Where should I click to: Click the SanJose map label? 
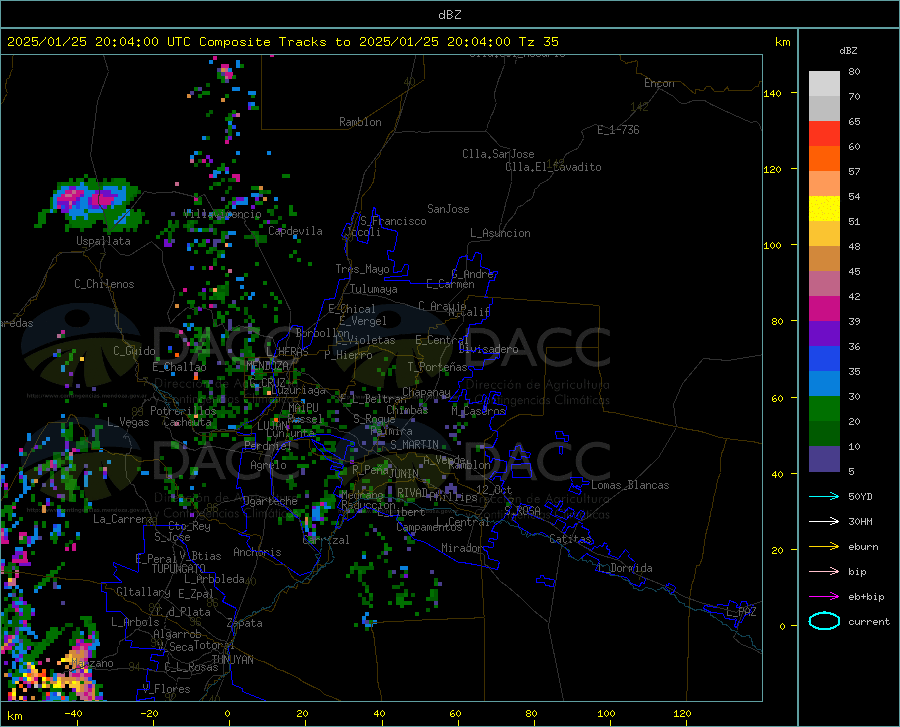coord(448,209)
